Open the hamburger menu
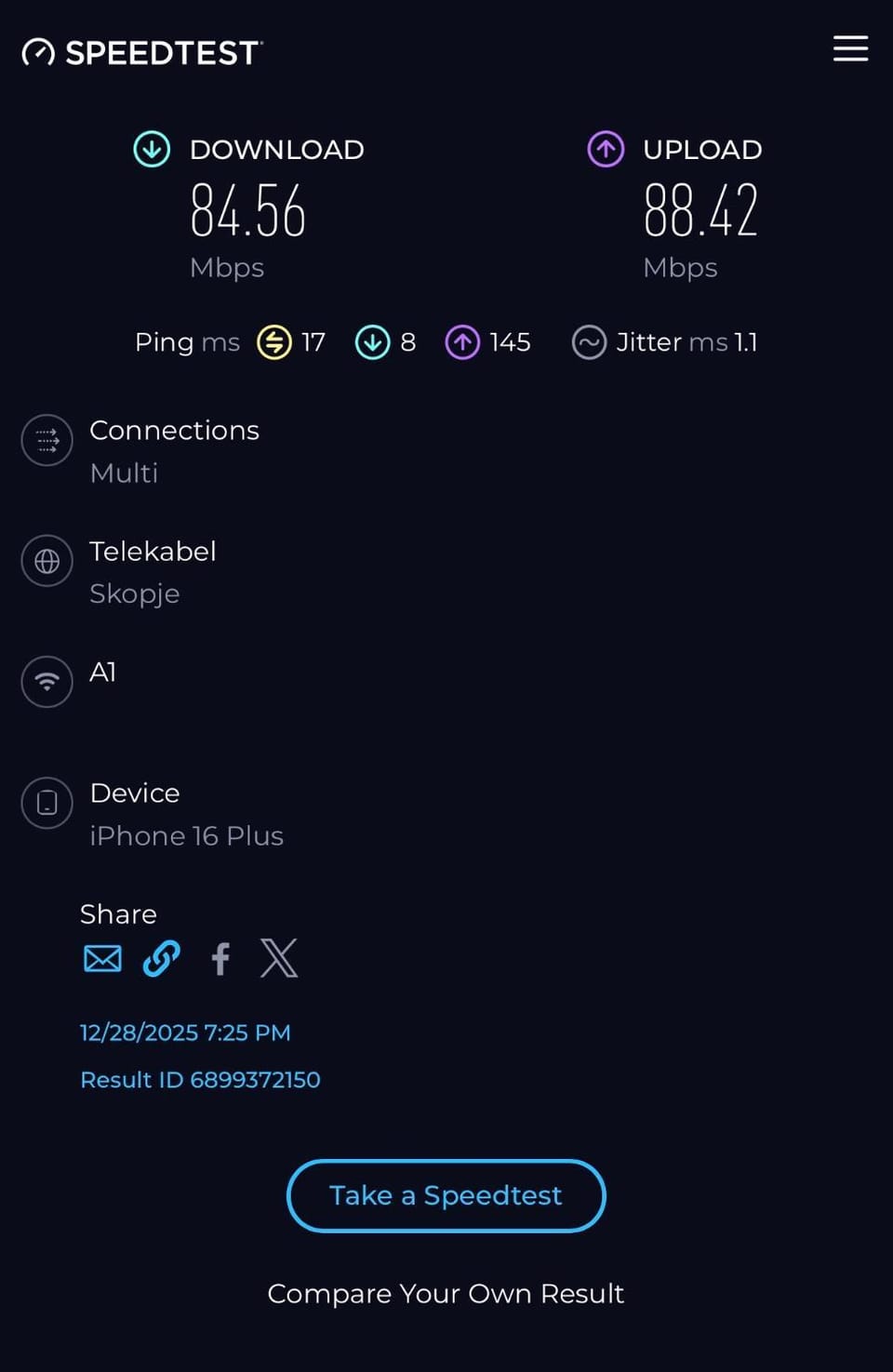The width and height of the screenshot is (893, 1372). (850, 48)
